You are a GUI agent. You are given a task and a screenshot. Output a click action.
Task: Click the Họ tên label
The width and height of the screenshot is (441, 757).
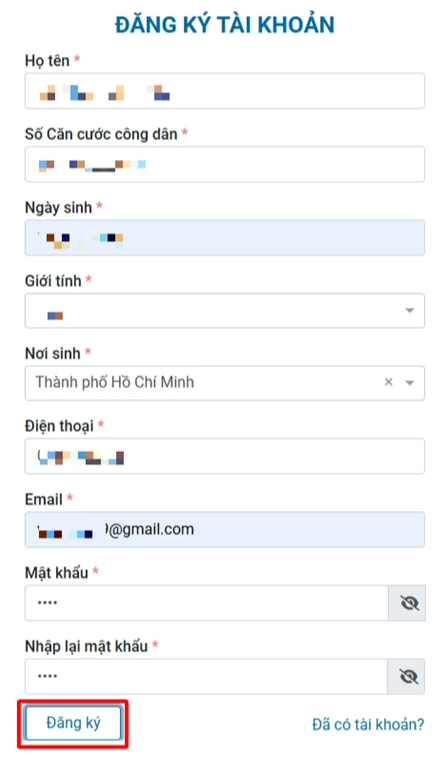click(x=47, y=61)
